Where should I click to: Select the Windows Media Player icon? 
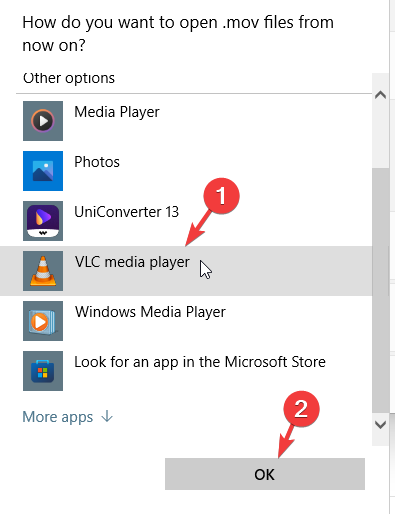(x=43, y=321)
